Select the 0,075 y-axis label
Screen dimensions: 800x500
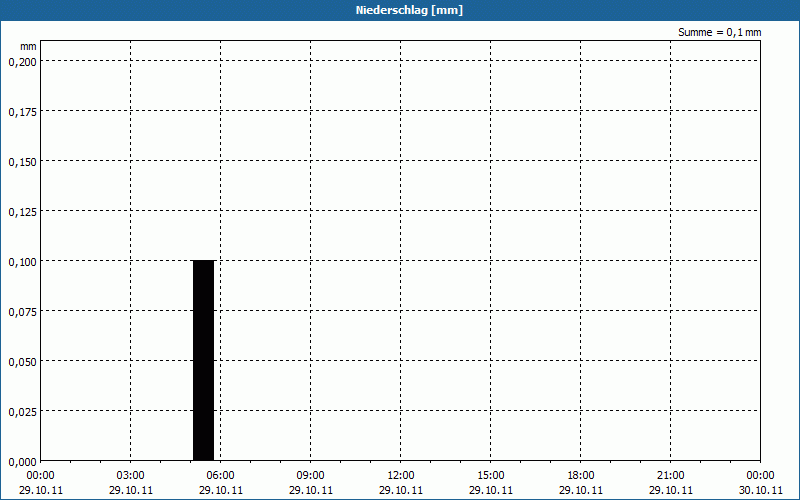coord(22,311)
